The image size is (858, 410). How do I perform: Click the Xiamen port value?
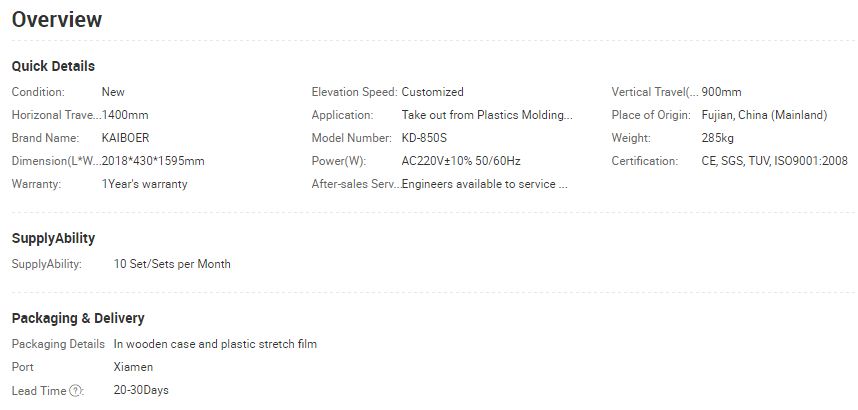[134, 367]
